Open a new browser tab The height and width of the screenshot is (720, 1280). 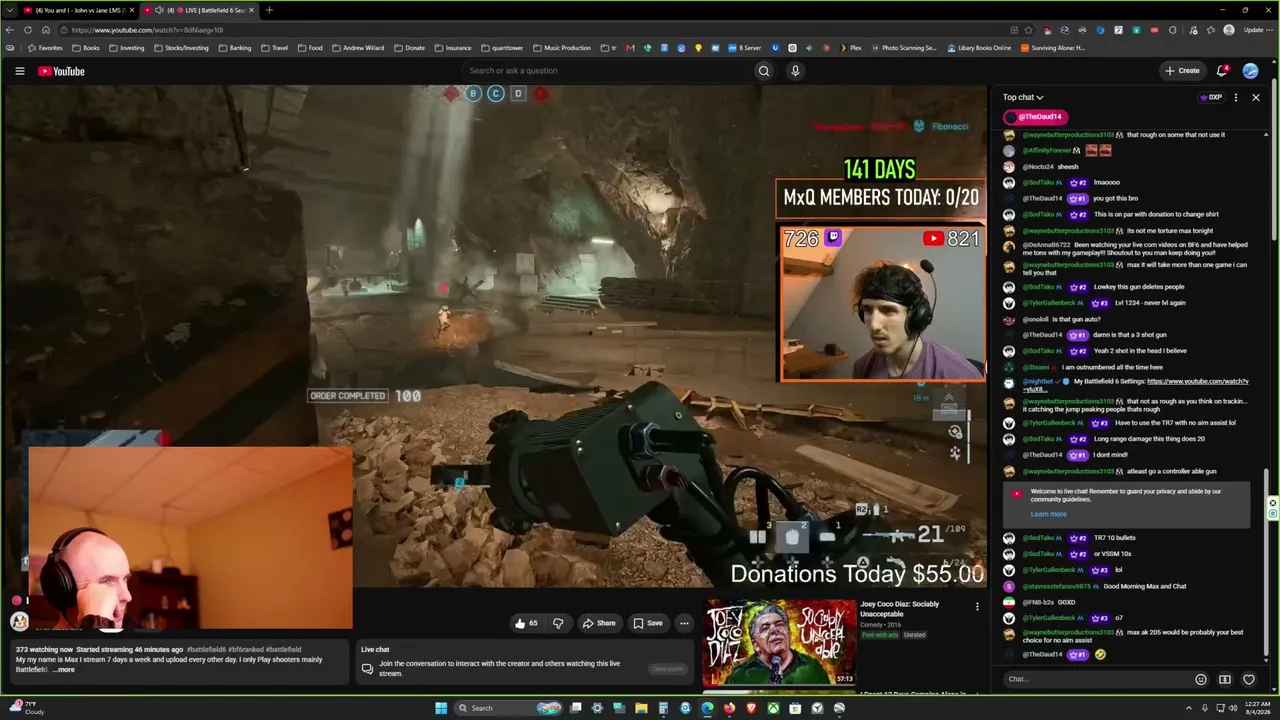[269, 10]
